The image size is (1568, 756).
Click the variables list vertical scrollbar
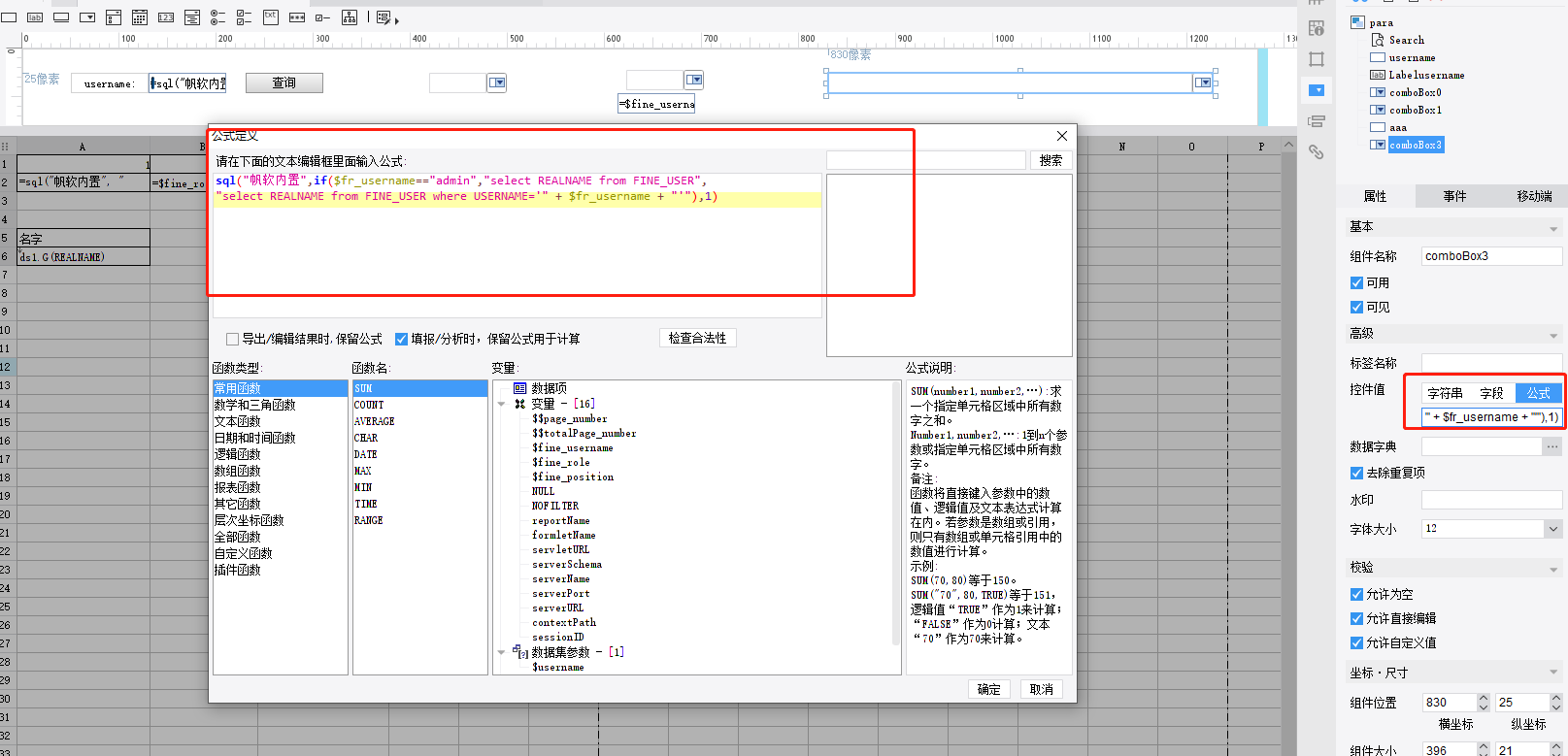point(896,512)
